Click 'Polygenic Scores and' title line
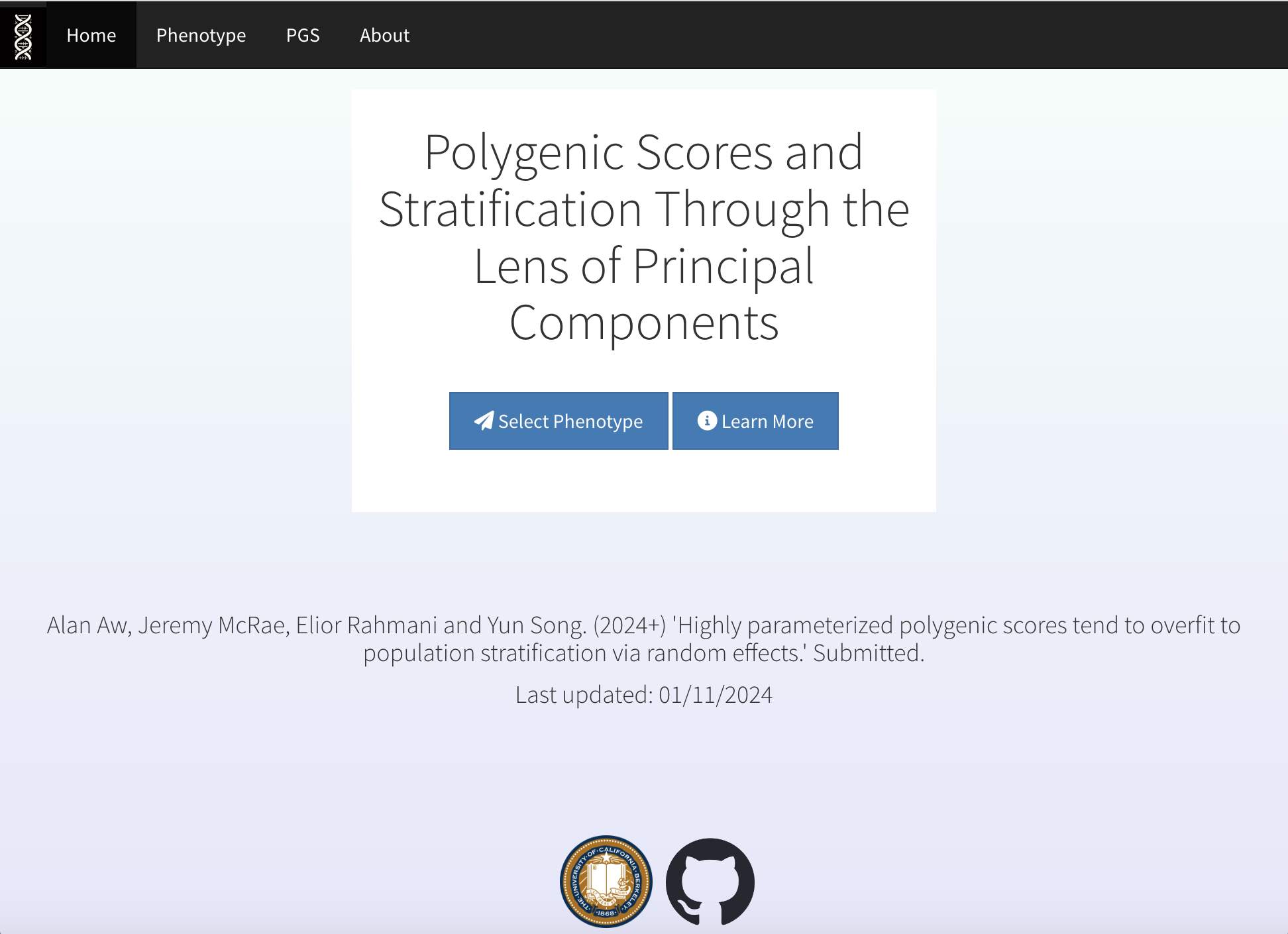Viewport: 1288px width, 934px height. tap(643, 152)
